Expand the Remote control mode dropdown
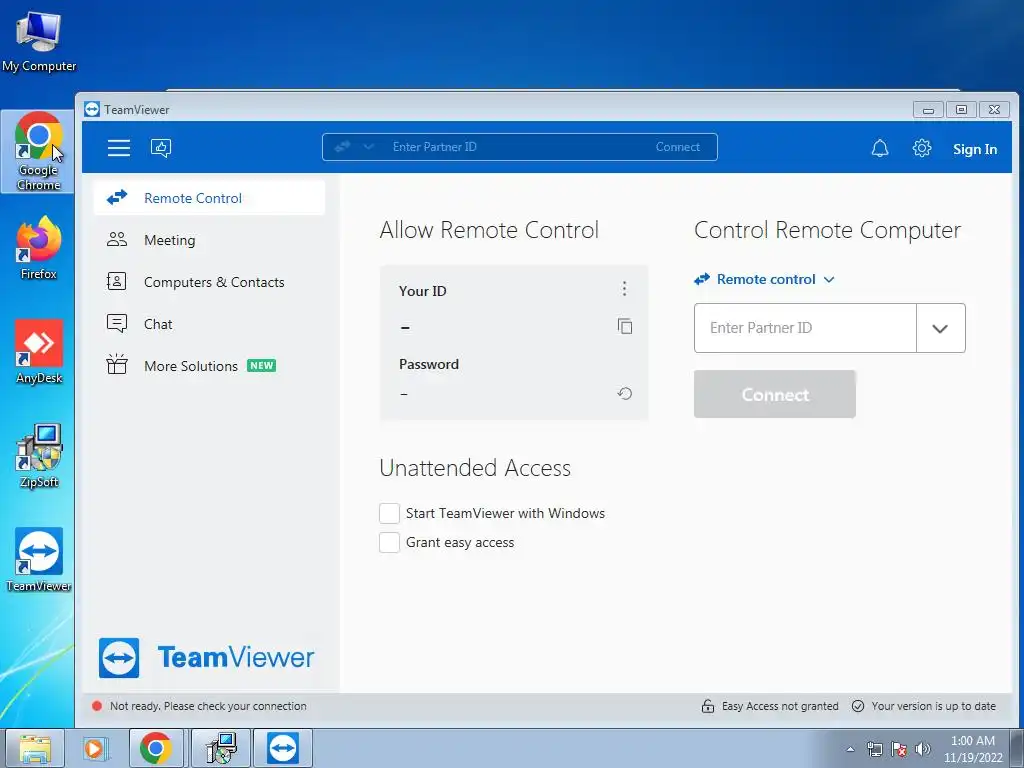1024x768 pixels. (765, 280)
